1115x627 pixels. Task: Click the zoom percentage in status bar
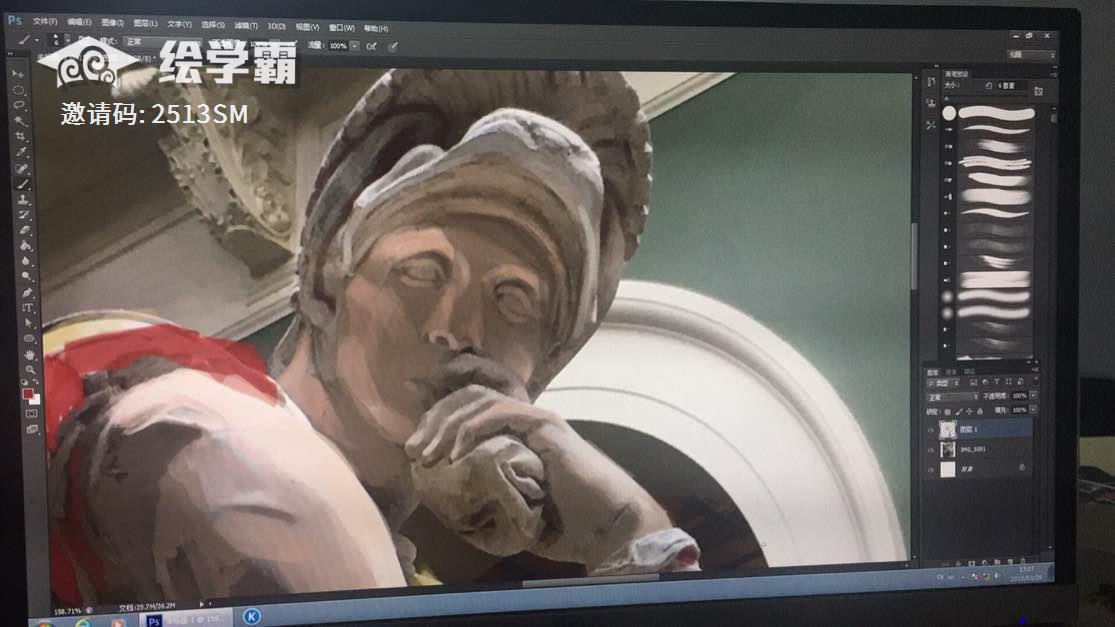click(x=68, y=611)
